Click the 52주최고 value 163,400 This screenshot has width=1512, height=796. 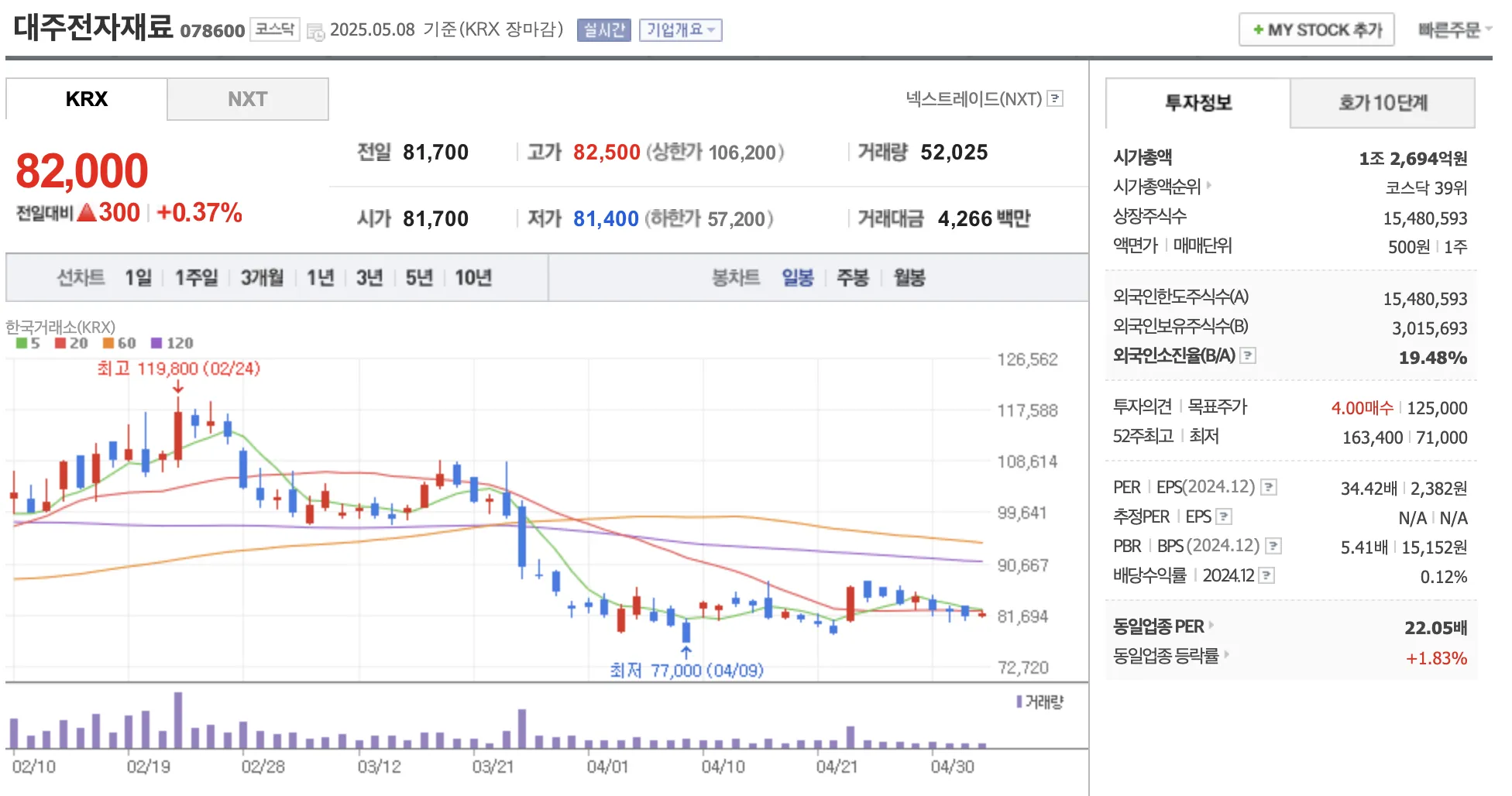(1373, 437)
